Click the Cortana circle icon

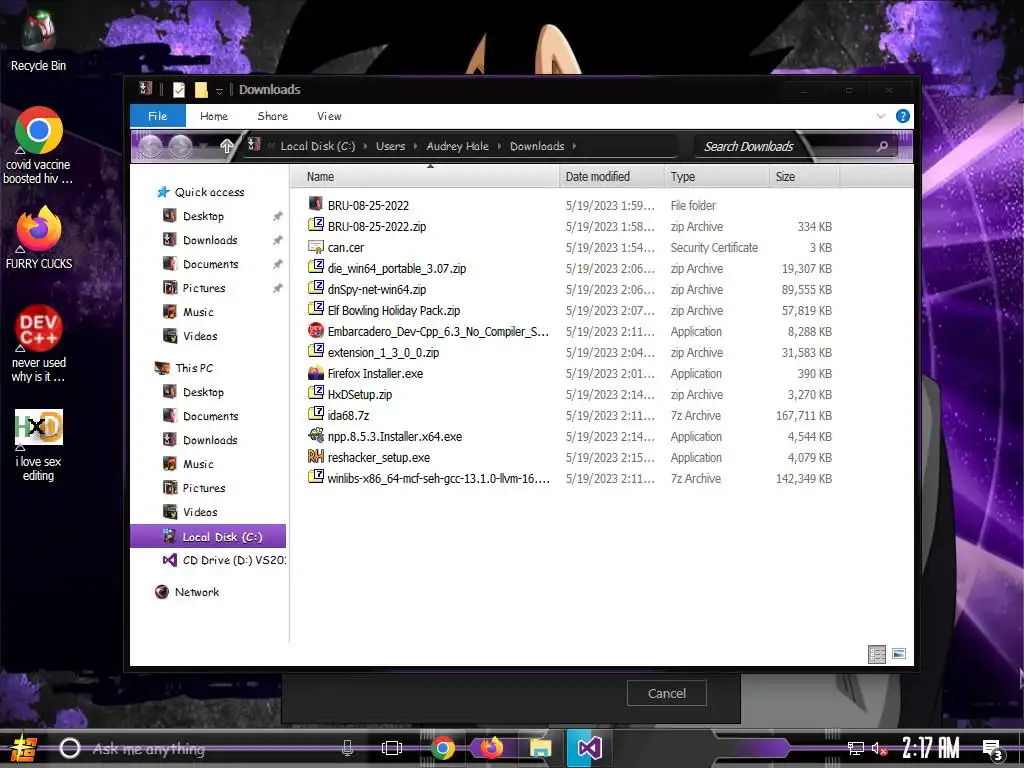pos(70,748)
